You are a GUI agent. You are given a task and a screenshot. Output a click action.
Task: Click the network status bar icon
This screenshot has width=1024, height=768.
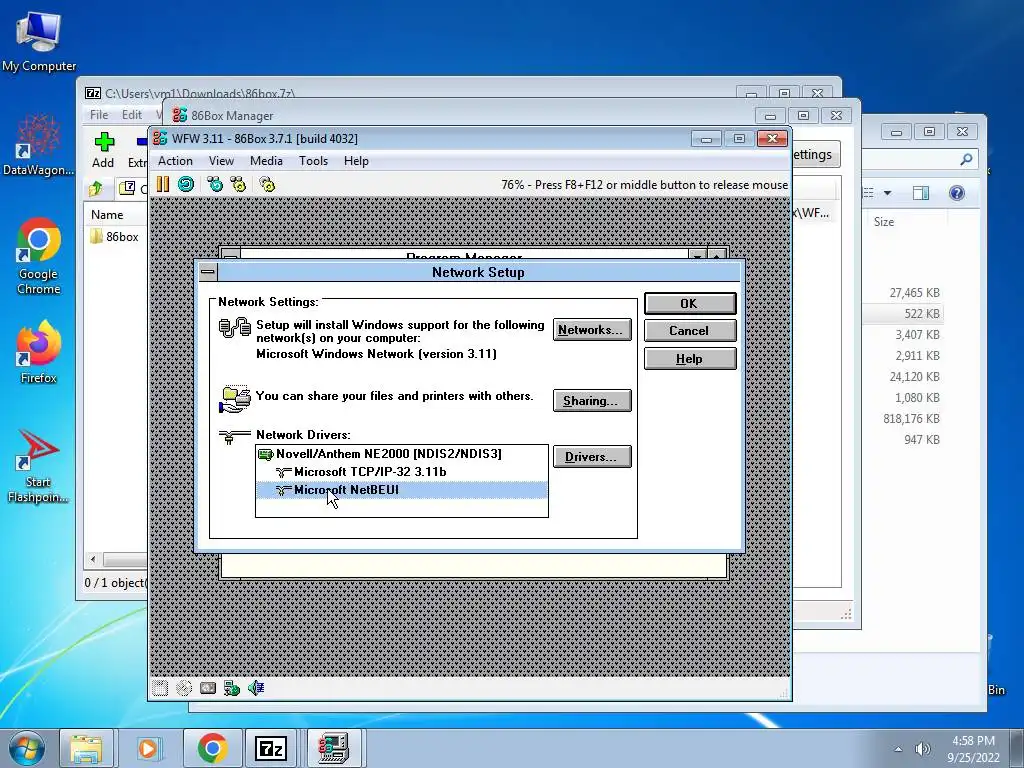pos(232,688)
